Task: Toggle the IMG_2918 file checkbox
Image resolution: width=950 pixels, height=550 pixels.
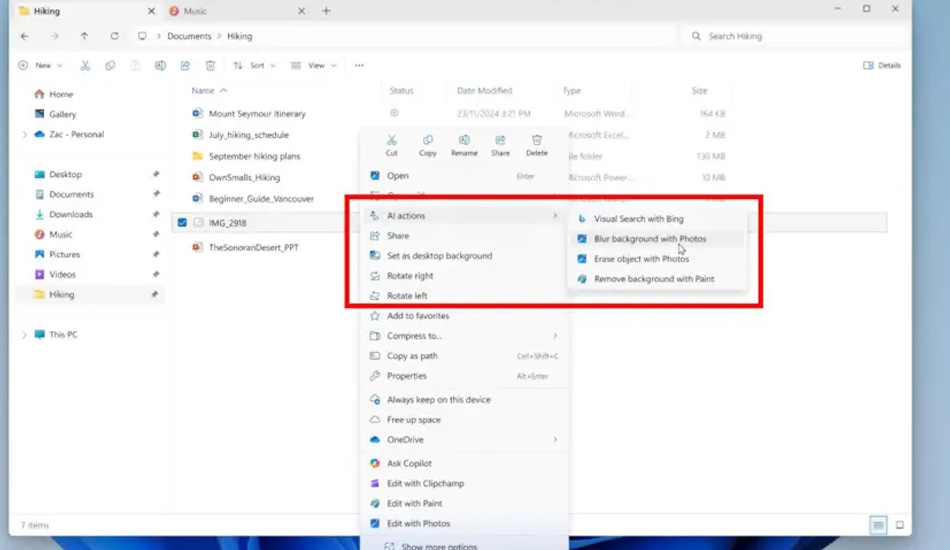Action: pos(182,223)
